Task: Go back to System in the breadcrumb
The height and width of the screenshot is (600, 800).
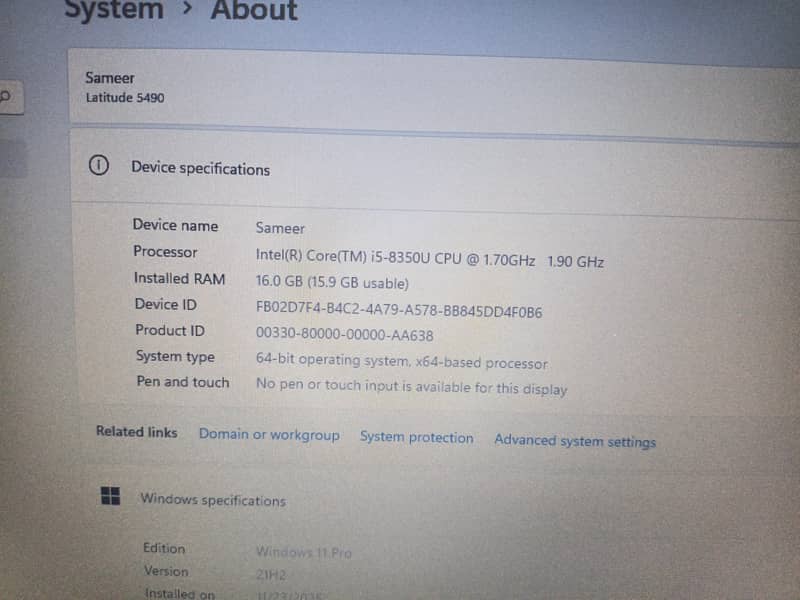Action: click(113, 10)
